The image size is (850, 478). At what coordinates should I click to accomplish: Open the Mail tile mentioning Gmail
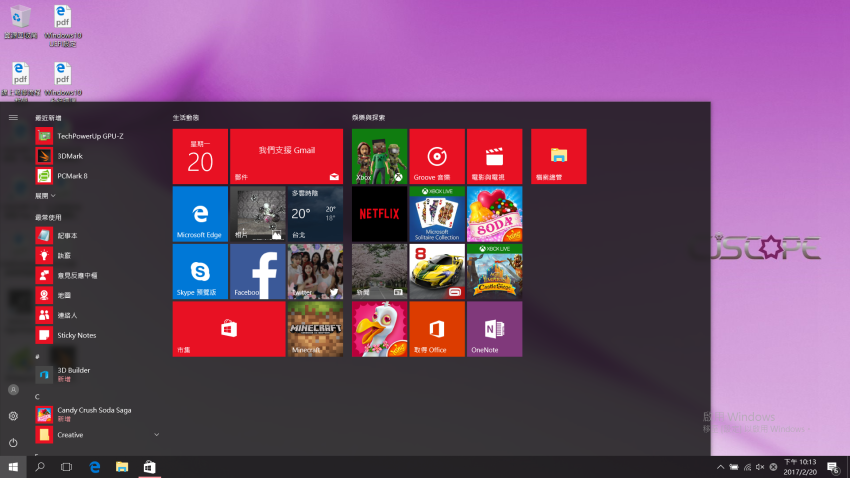coord(286,157)
